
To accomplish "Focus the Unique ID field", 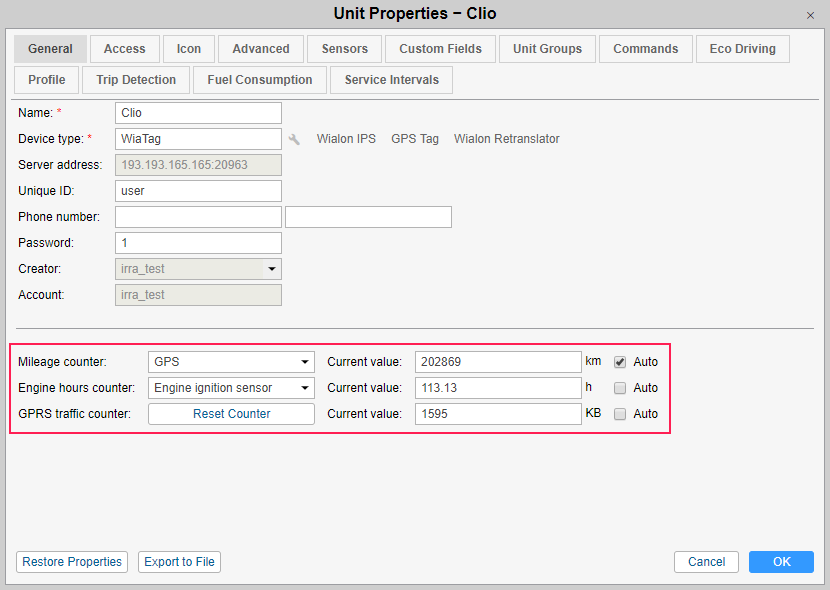I will click(x=198, y=191).
